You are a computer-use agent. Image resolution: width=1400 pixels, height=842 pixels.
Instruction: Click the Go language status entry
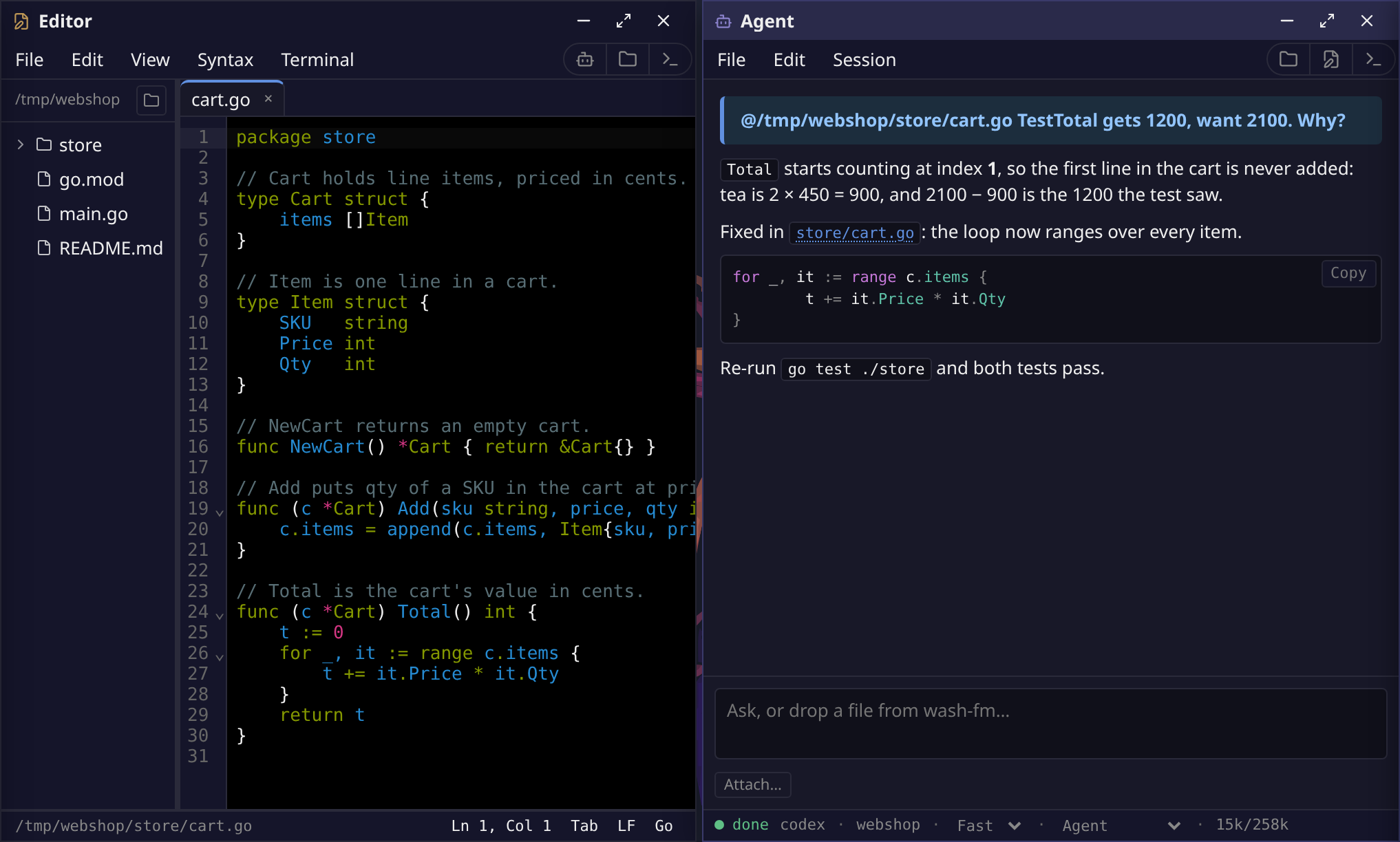[x=664, y=825]
